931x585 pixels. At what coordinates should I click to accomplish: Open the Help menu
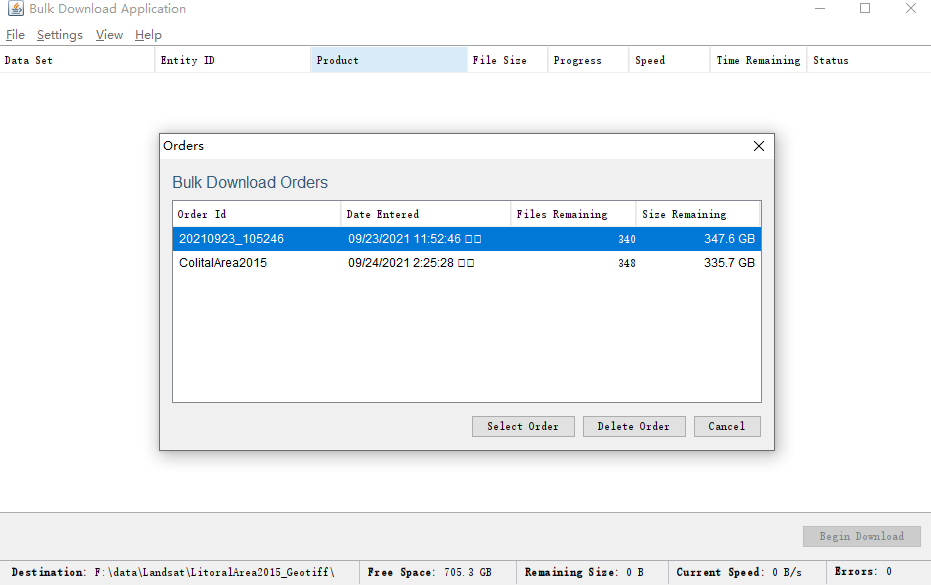point(148,35)
